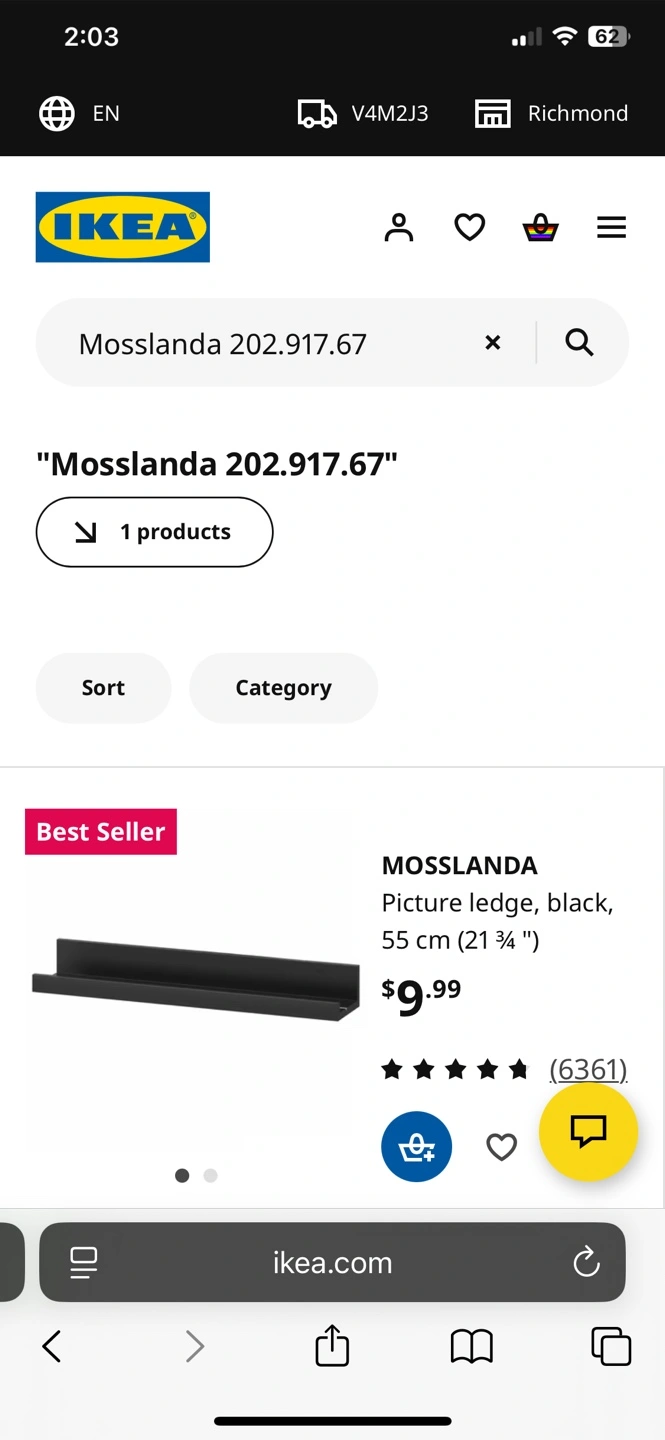Open the account profile icon
665x1440 pixels.
[x=399, y=228]
